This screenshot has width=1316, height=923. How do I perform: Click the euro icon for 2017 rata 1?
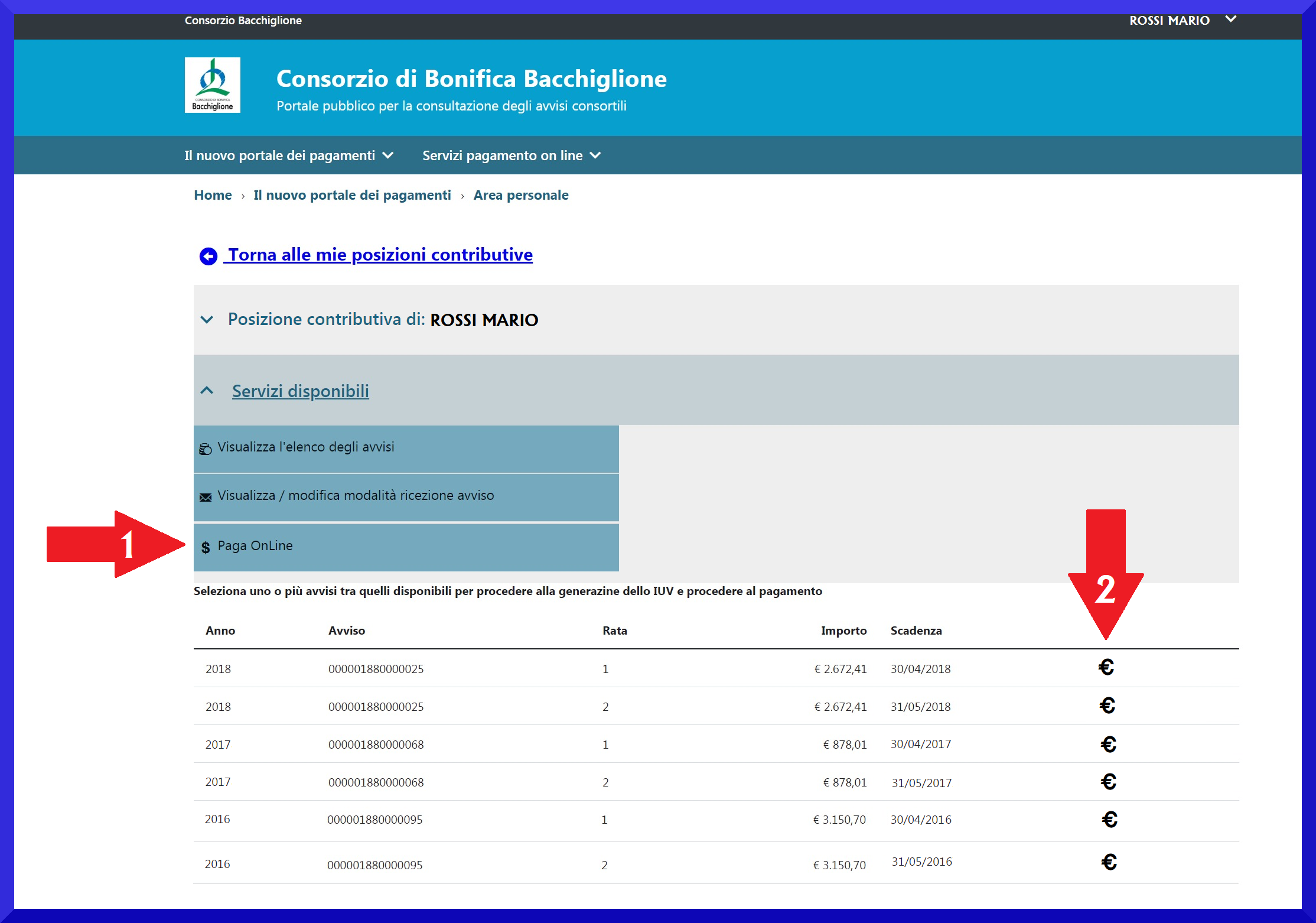(1108, 744)
